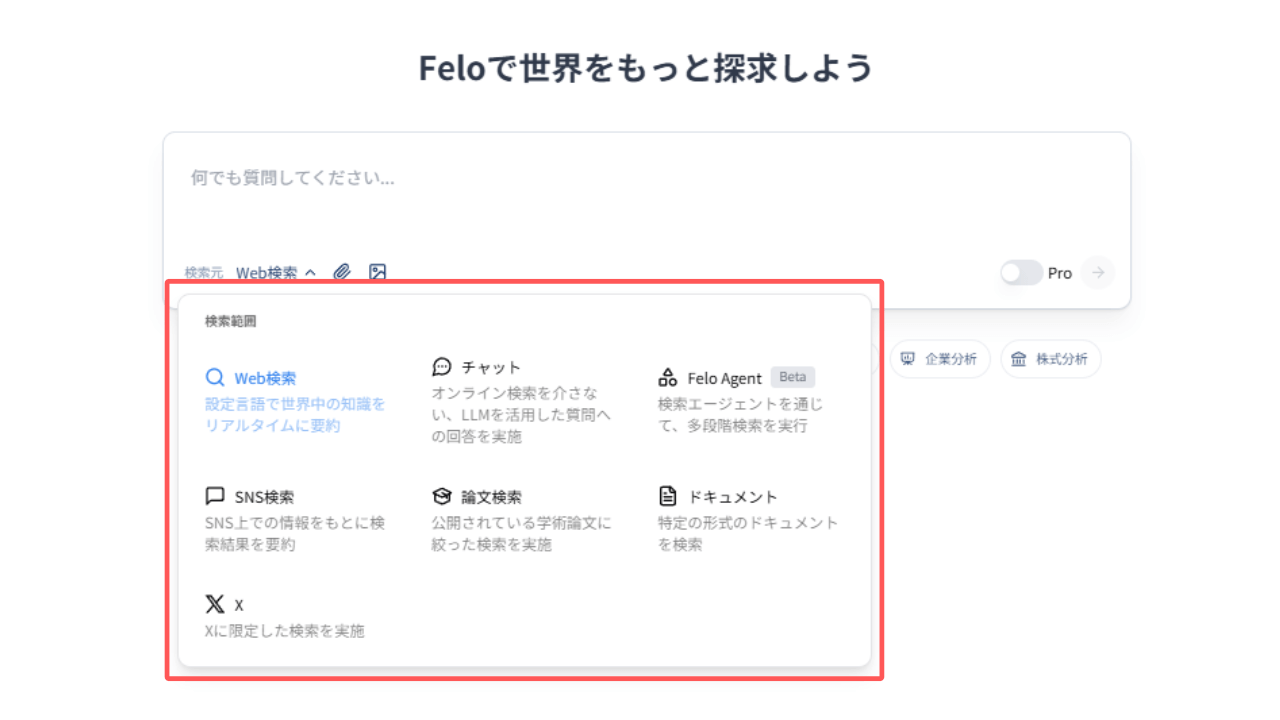The image size is (1280, 720).
Task: Collapse the Web検索 source dropdown
Action: pyautogui.click(x=276, y=272)
